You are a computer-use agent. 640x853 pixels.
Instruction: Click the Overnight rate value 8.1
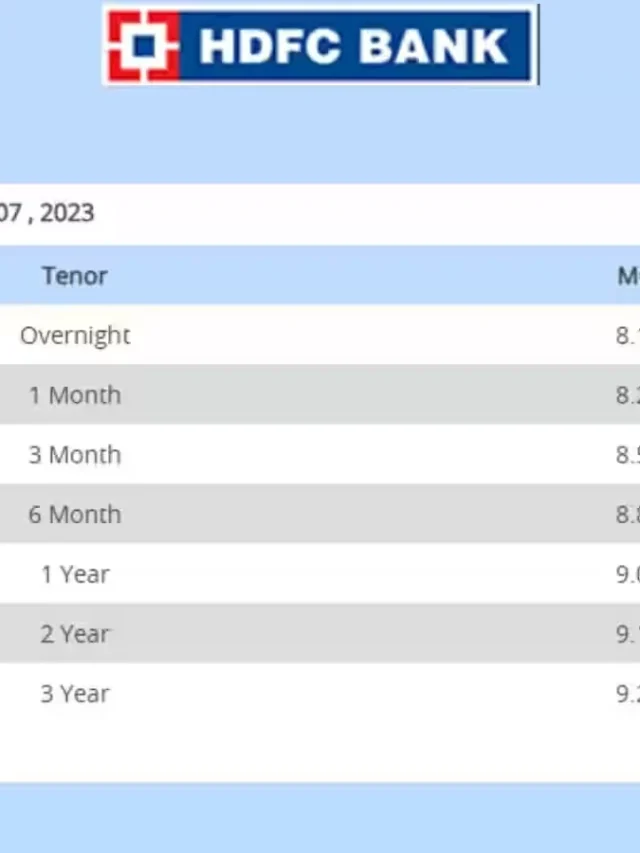click(x=628, y=335)
